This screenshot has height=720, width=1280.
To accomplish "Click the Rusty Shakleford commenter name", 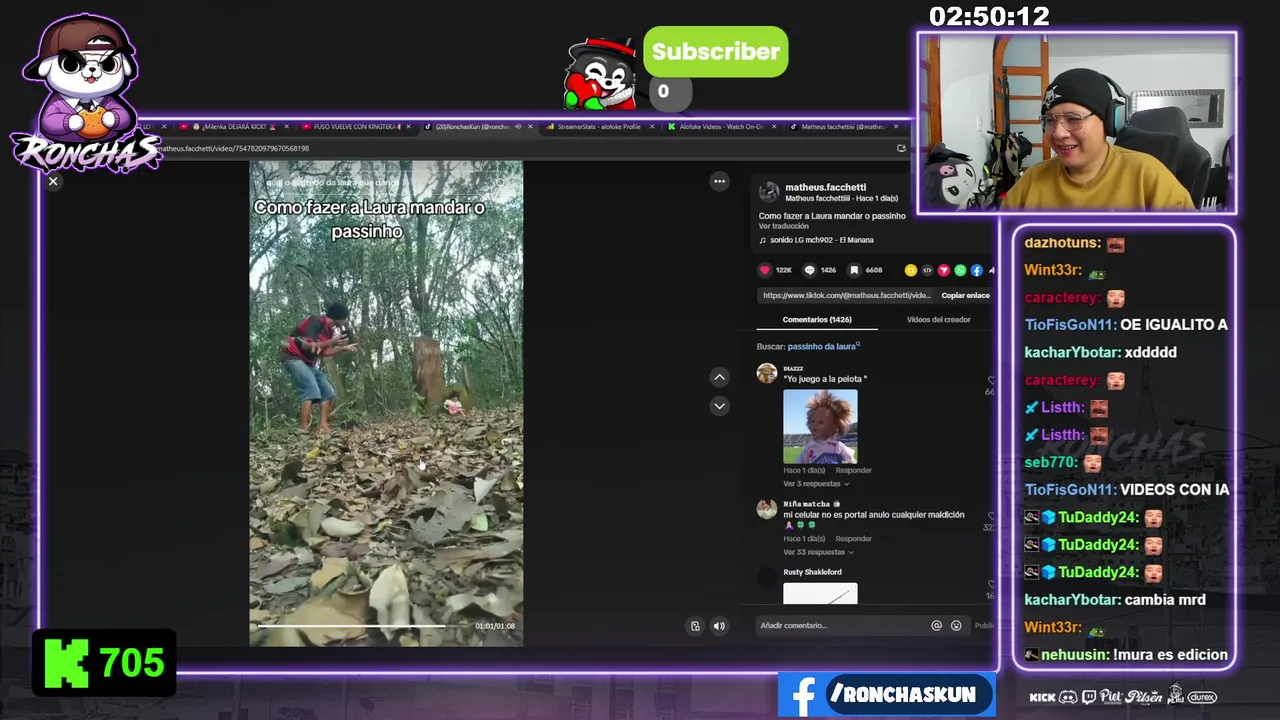I will coord(812,572).
